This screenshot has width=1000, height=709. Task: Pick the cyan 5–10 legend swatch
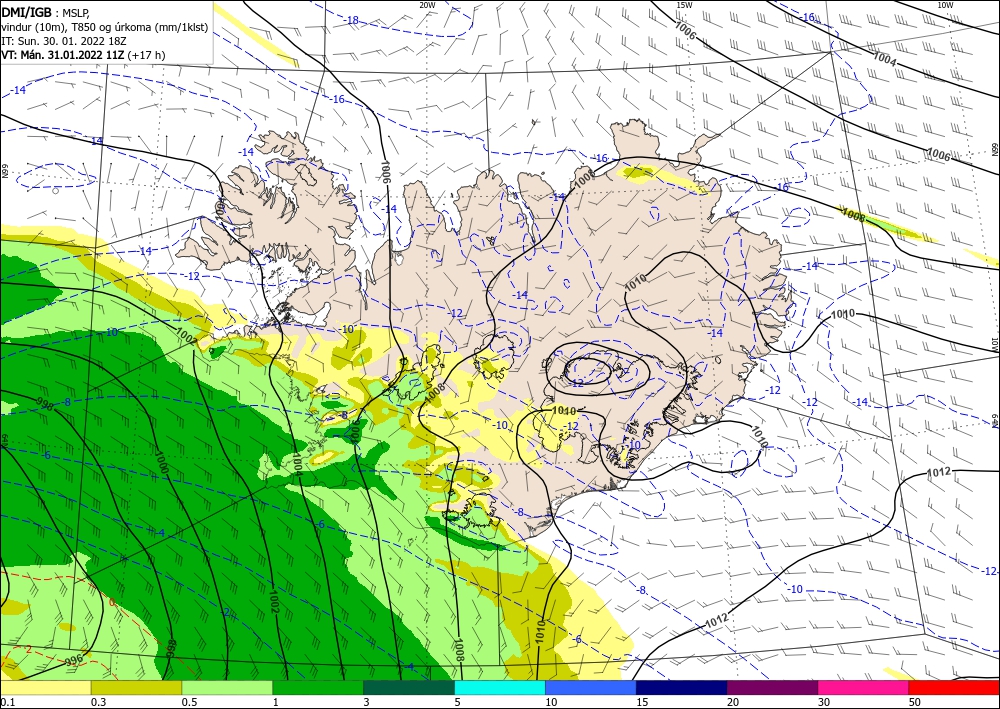point(499,687)
